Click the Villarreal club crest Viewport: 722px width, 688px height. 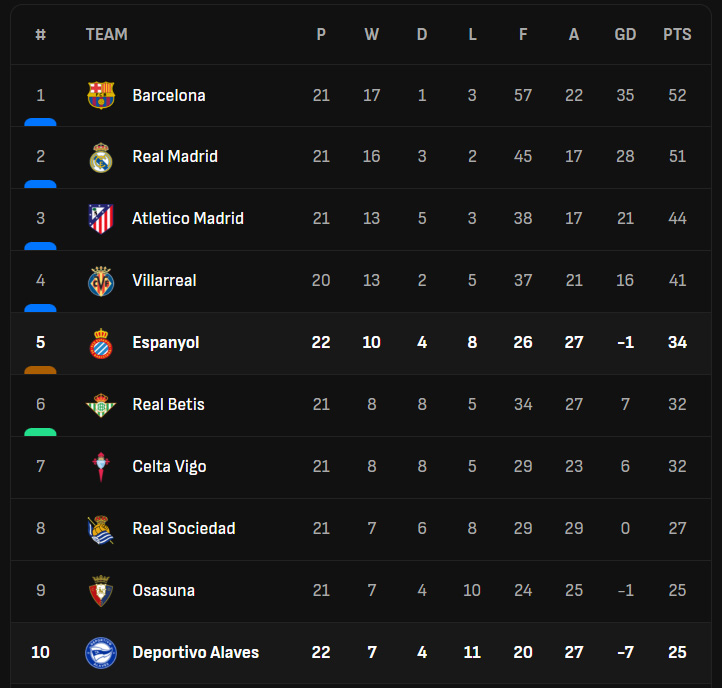pyautogui.click(x=101, y=281)
